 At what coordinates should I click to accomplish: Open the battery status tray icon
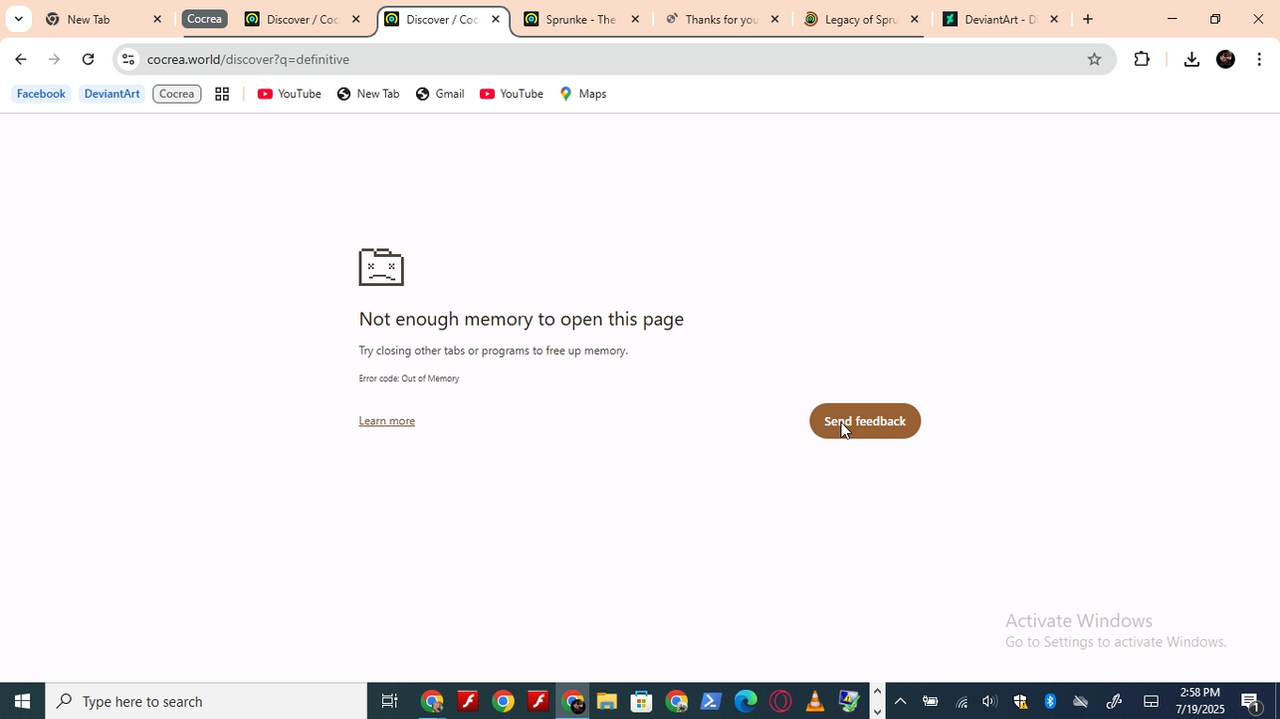tap(930, 701)
